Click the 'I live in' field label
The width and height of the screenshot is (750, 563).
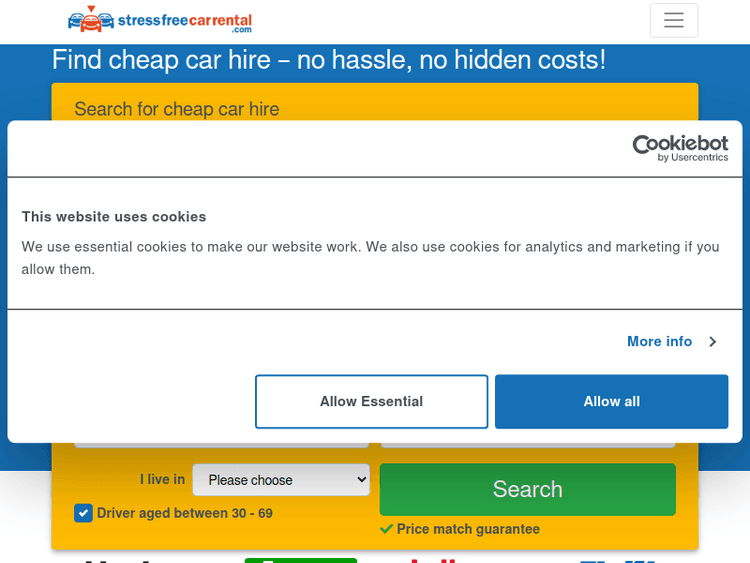click(162, 480)
